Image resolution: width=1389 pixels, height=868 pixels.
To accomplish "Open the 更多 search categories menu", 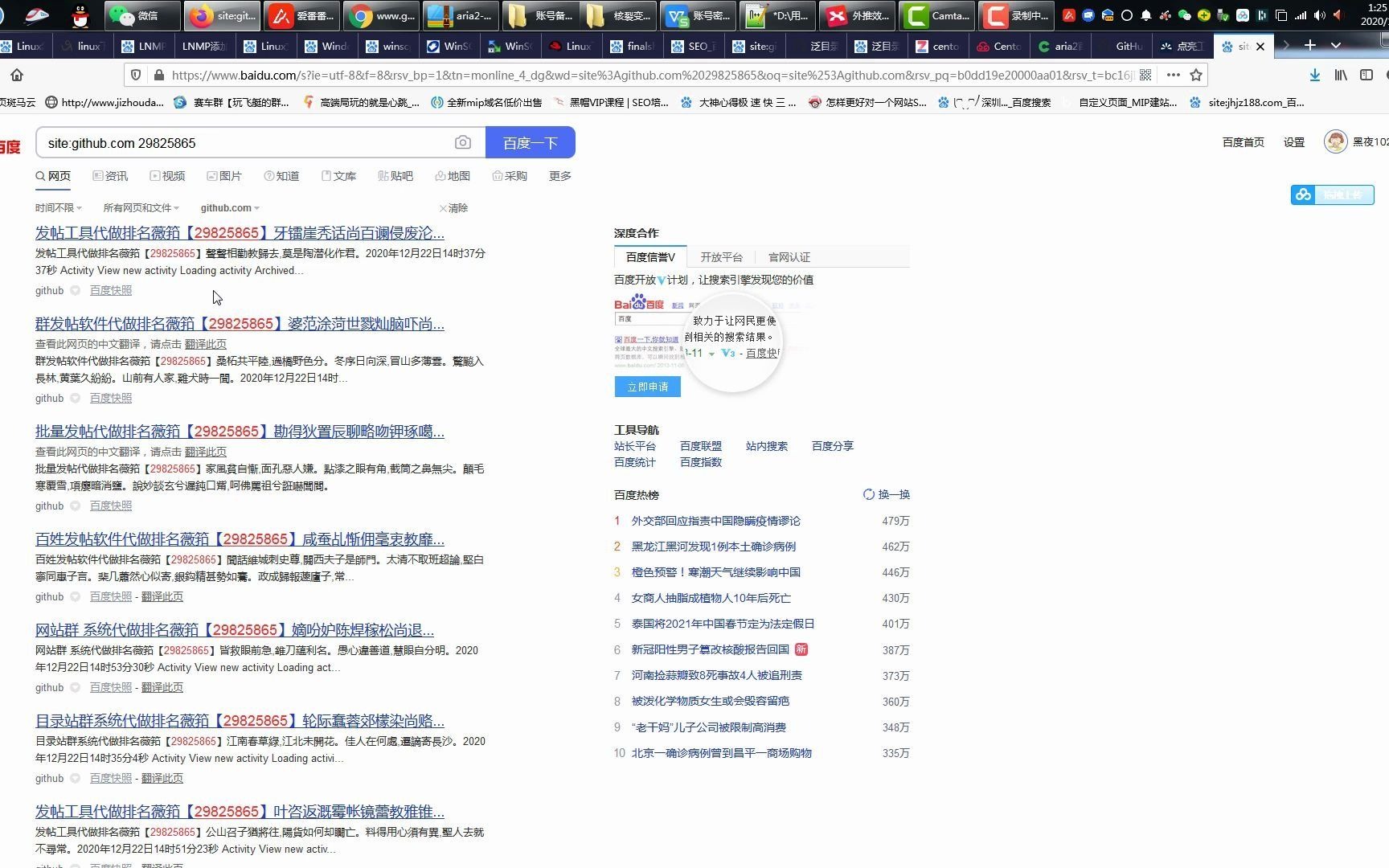I will (x=560, y=176).
